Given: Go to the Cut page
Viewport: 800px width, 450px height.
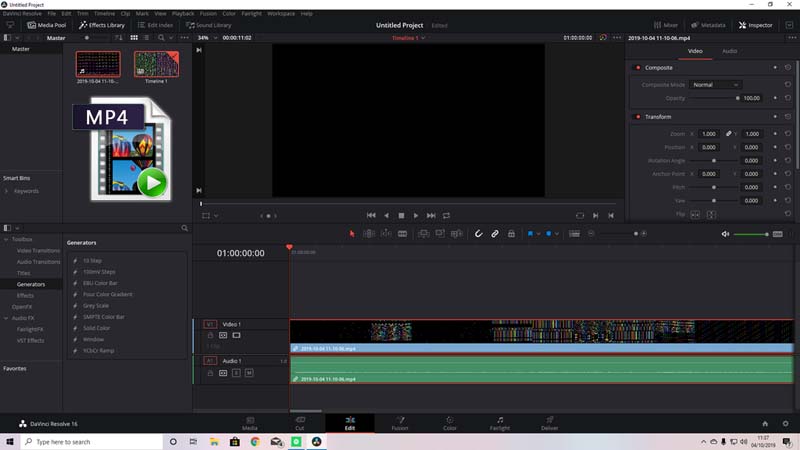Looking at the screenshot, I should pyautogui.click(x=299, y=423).
